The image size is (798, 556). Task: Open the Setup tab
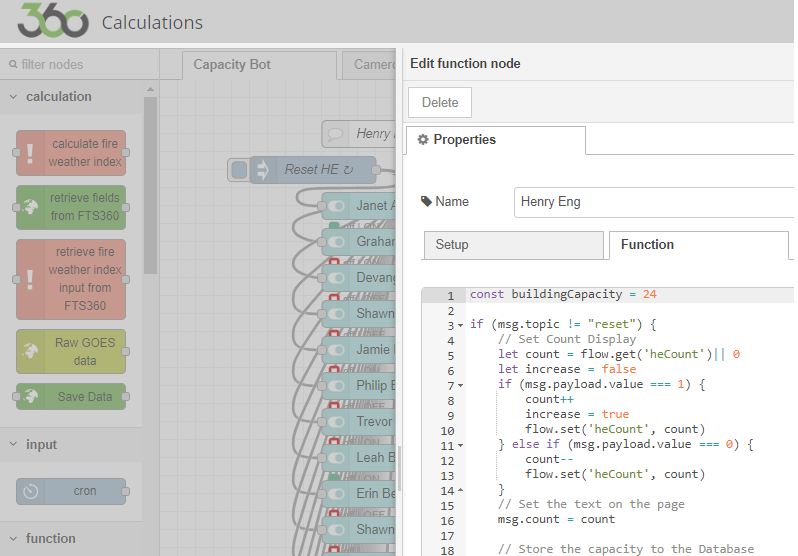point(514,245)
